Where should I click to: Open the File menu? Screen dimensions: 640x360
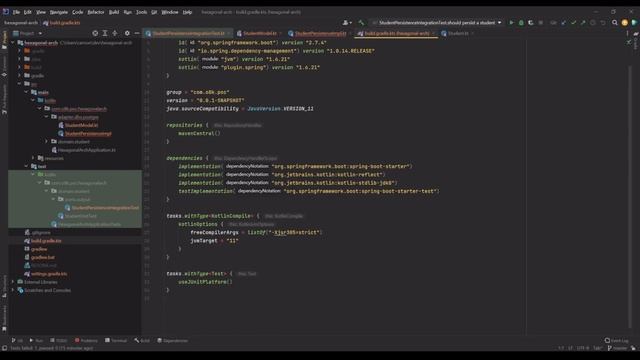click(x=16, y=12)
